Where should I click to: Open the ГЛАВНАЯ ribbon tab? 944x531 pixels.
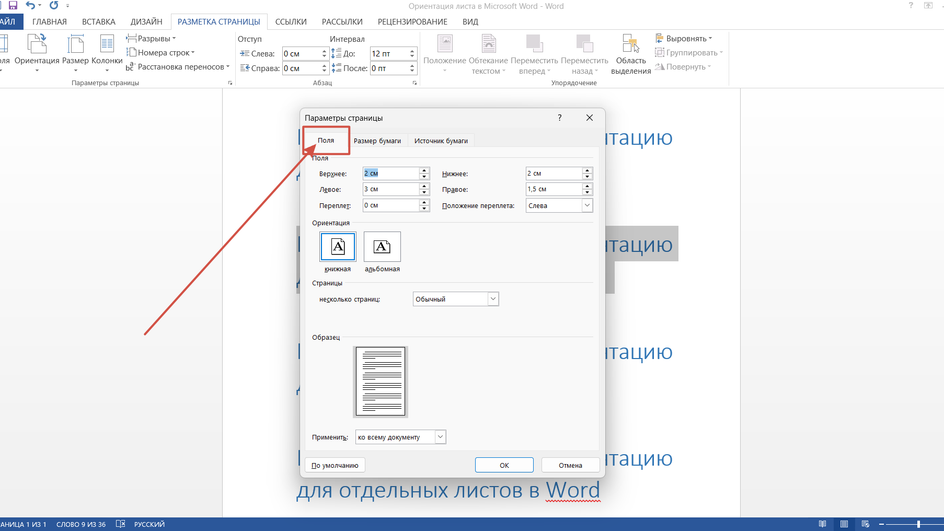(49, 22)
